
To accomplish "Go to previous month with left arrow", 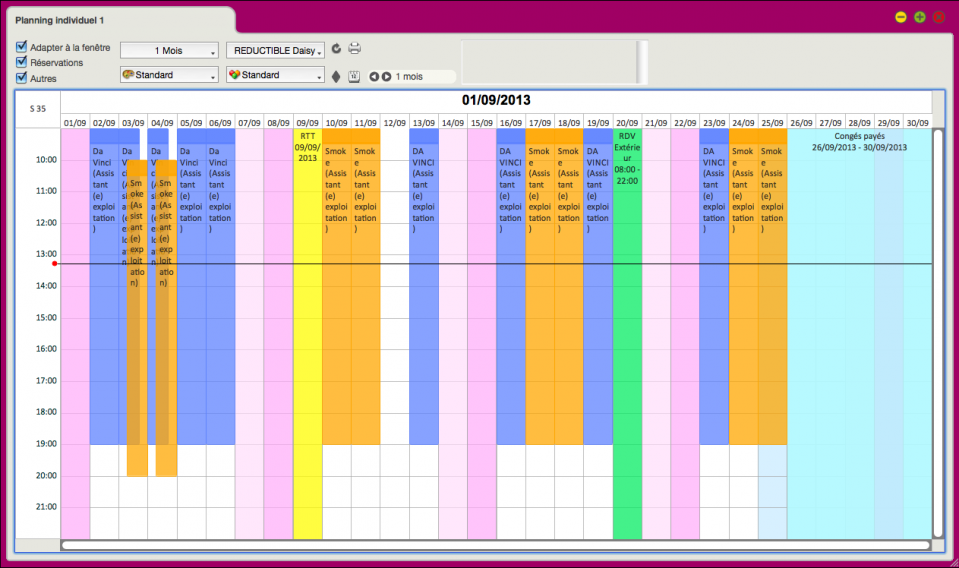I will pos(374,76).
